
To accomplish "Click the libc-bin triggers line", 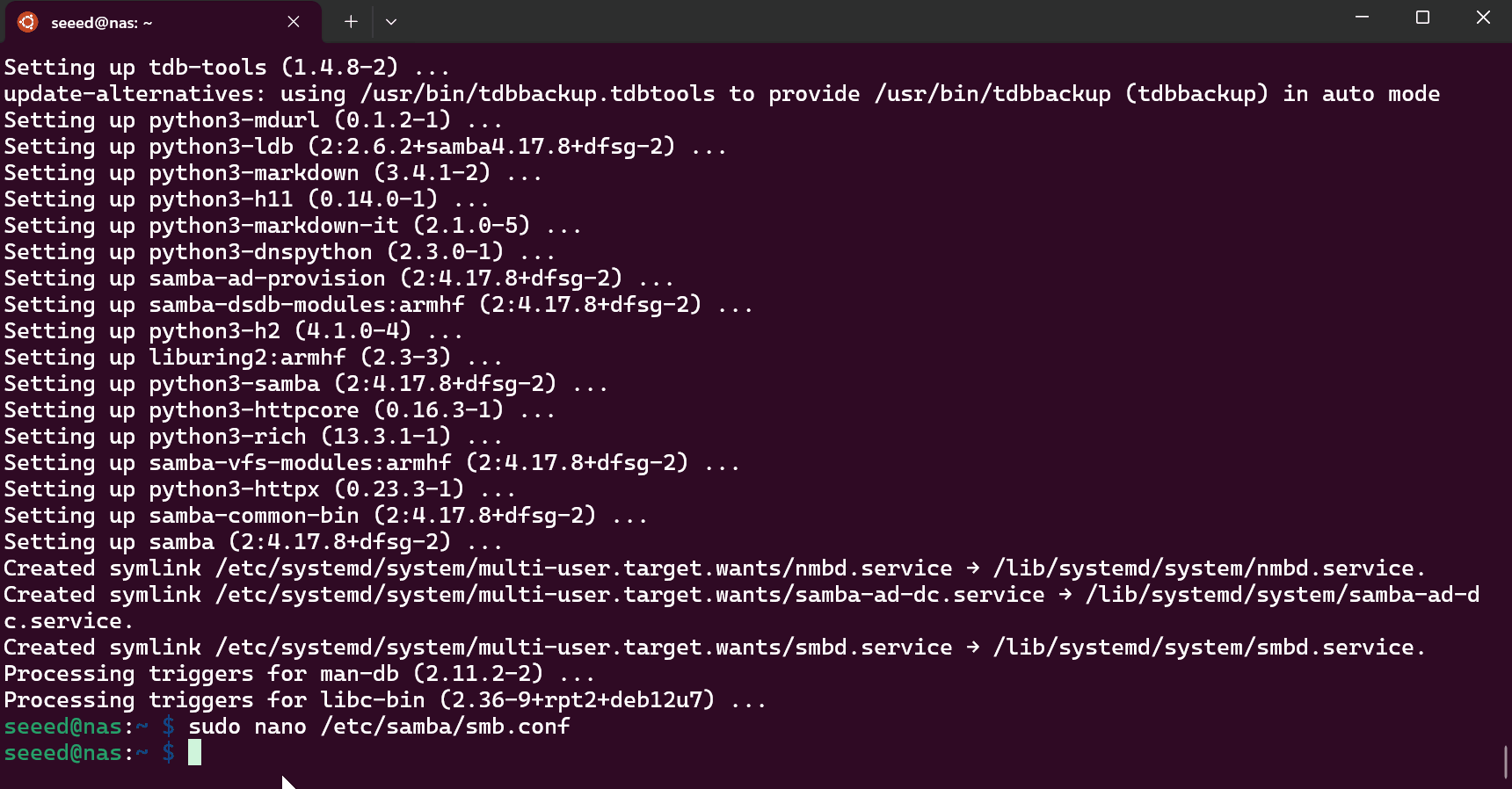I will click(x=384, y=700).
